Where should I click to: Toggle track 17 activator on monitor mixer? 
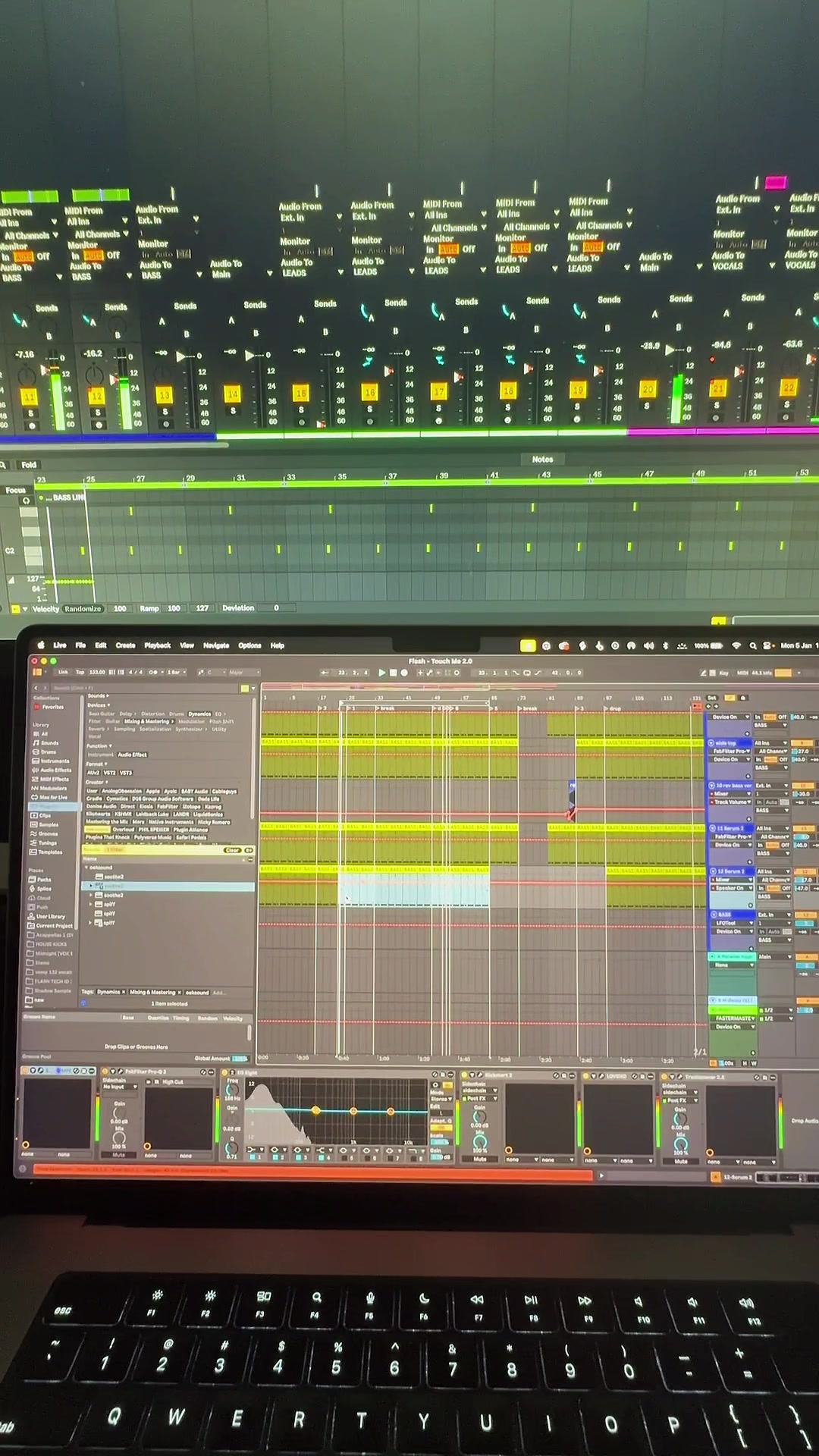[438, 392]
